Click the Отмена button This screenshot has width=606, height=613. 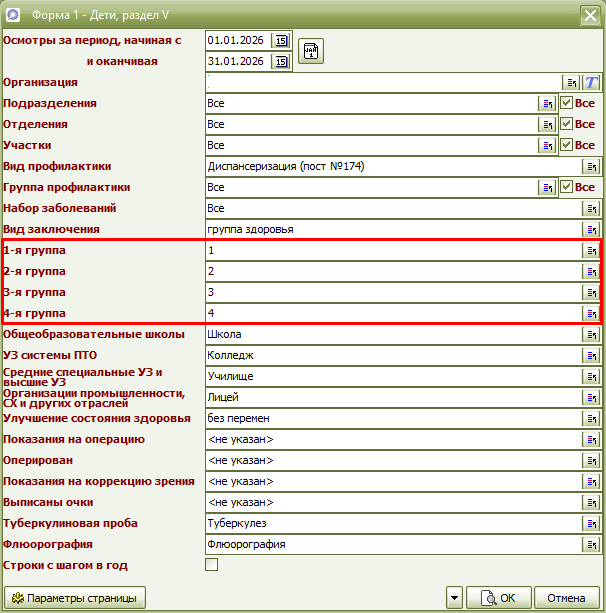click(x=566, y=598)
